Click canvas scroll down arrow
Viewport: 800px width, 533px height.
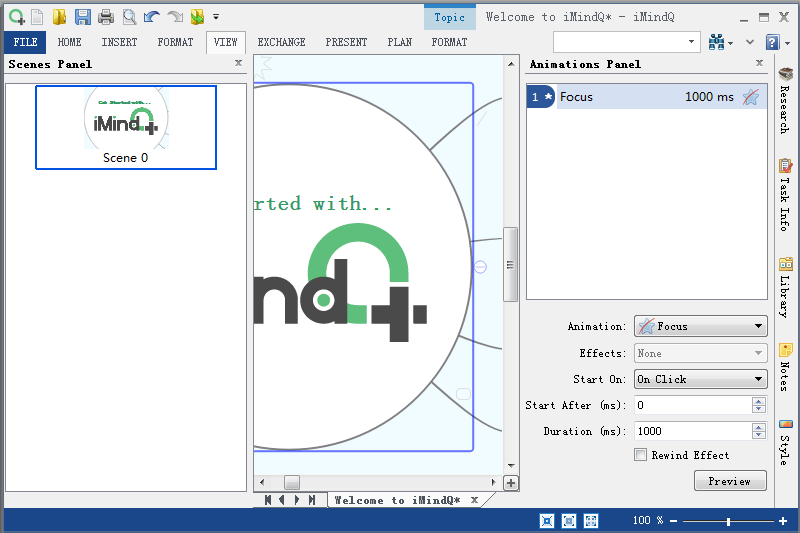511,466
